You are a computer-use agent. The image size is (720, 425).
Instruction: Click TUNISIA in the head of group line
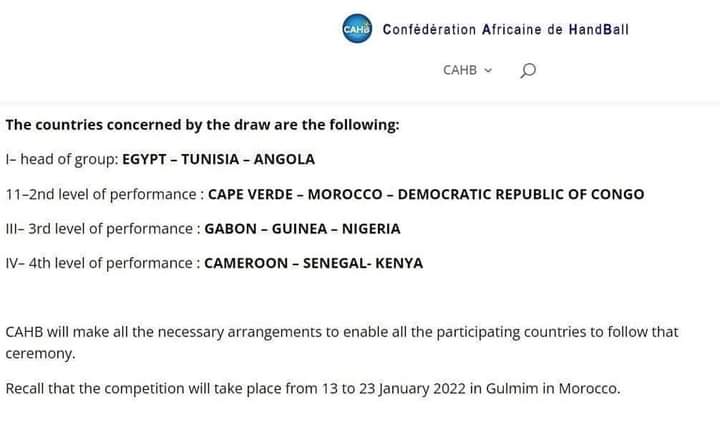click(210, 159)
